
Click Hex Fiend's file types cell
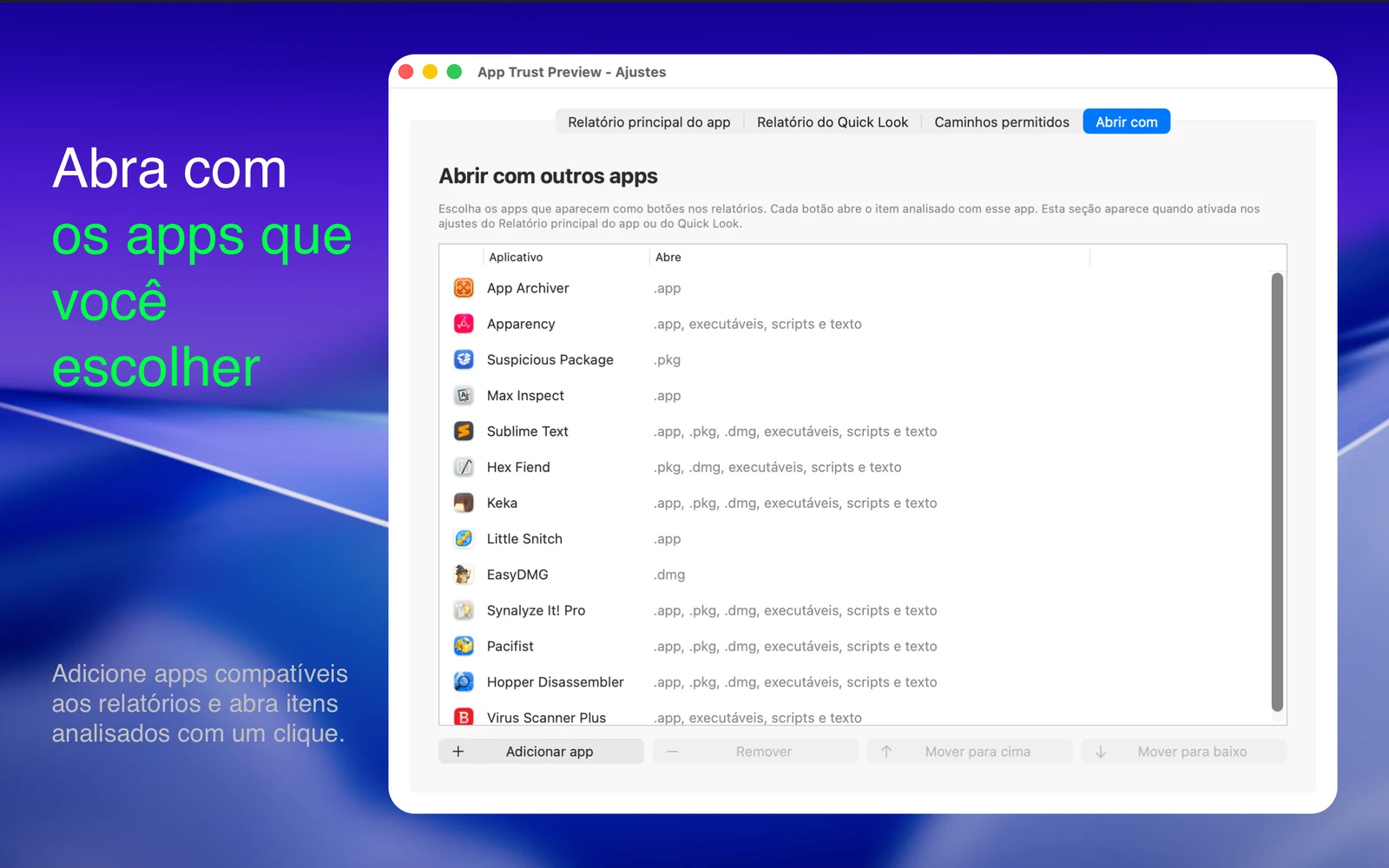coord(777,467)
